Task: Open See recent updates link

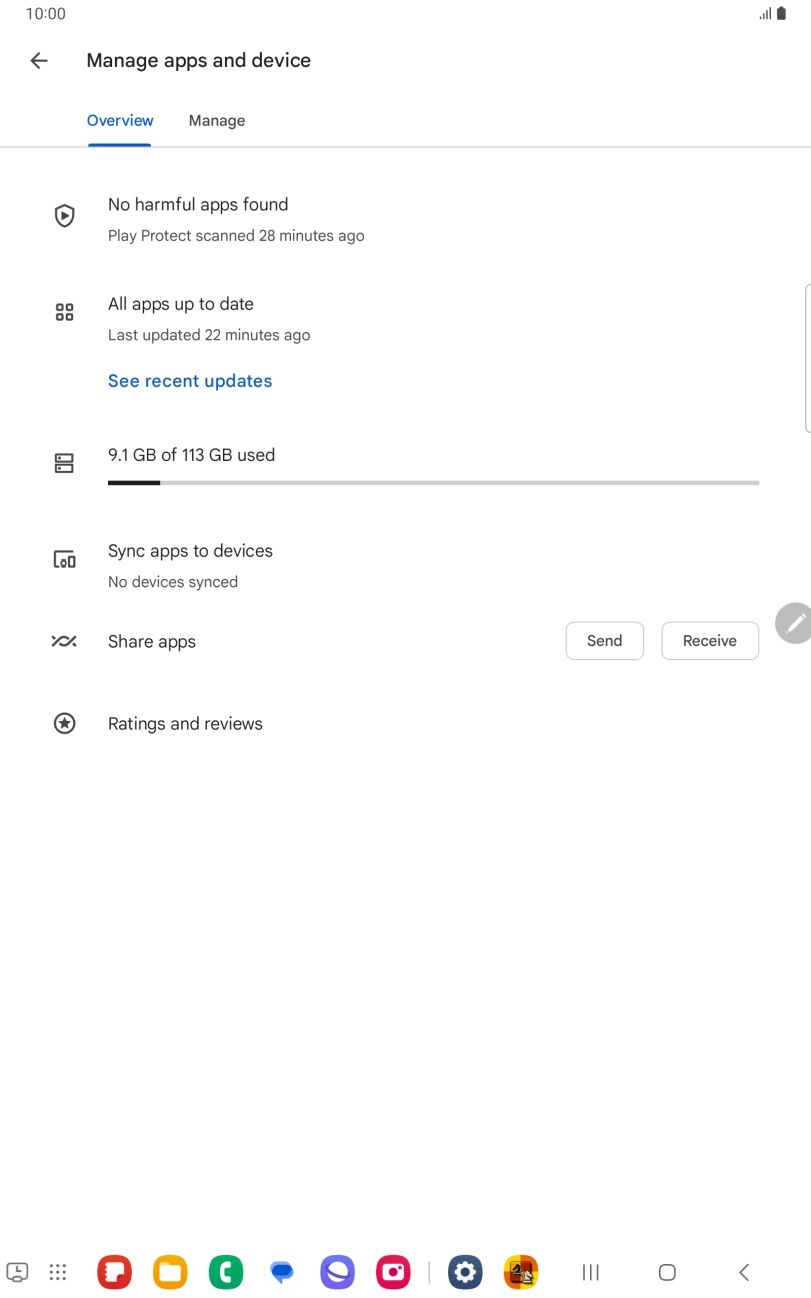Action: click(x=190, y=381)
